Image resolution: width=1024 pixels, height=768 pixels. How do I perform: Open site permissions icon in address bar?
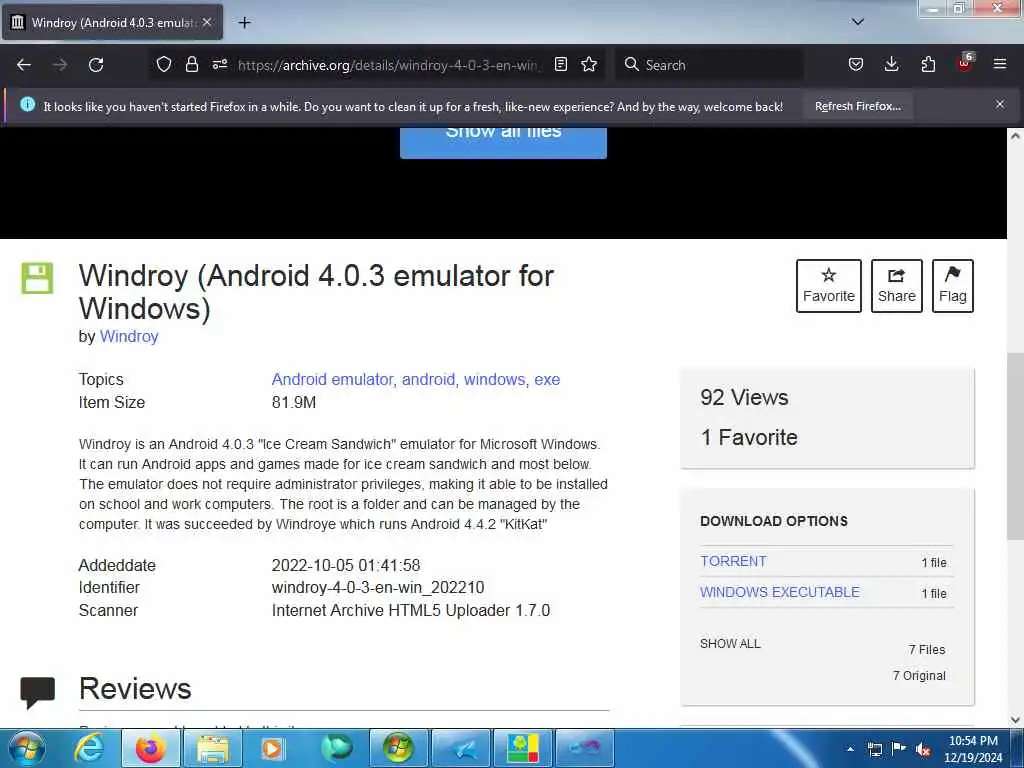click(219, 64)
